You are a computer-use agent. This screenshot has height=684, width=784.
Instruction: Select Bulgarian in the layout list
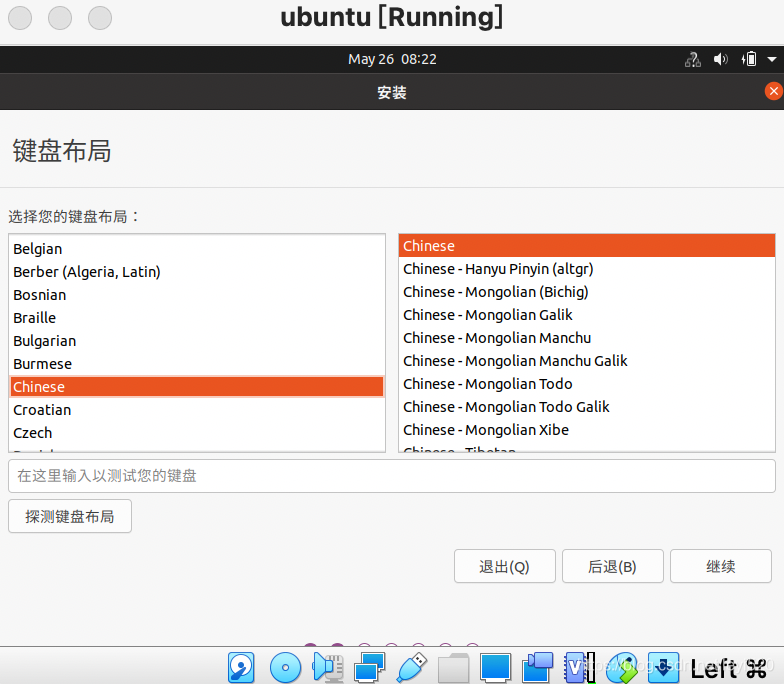point(197,341)
